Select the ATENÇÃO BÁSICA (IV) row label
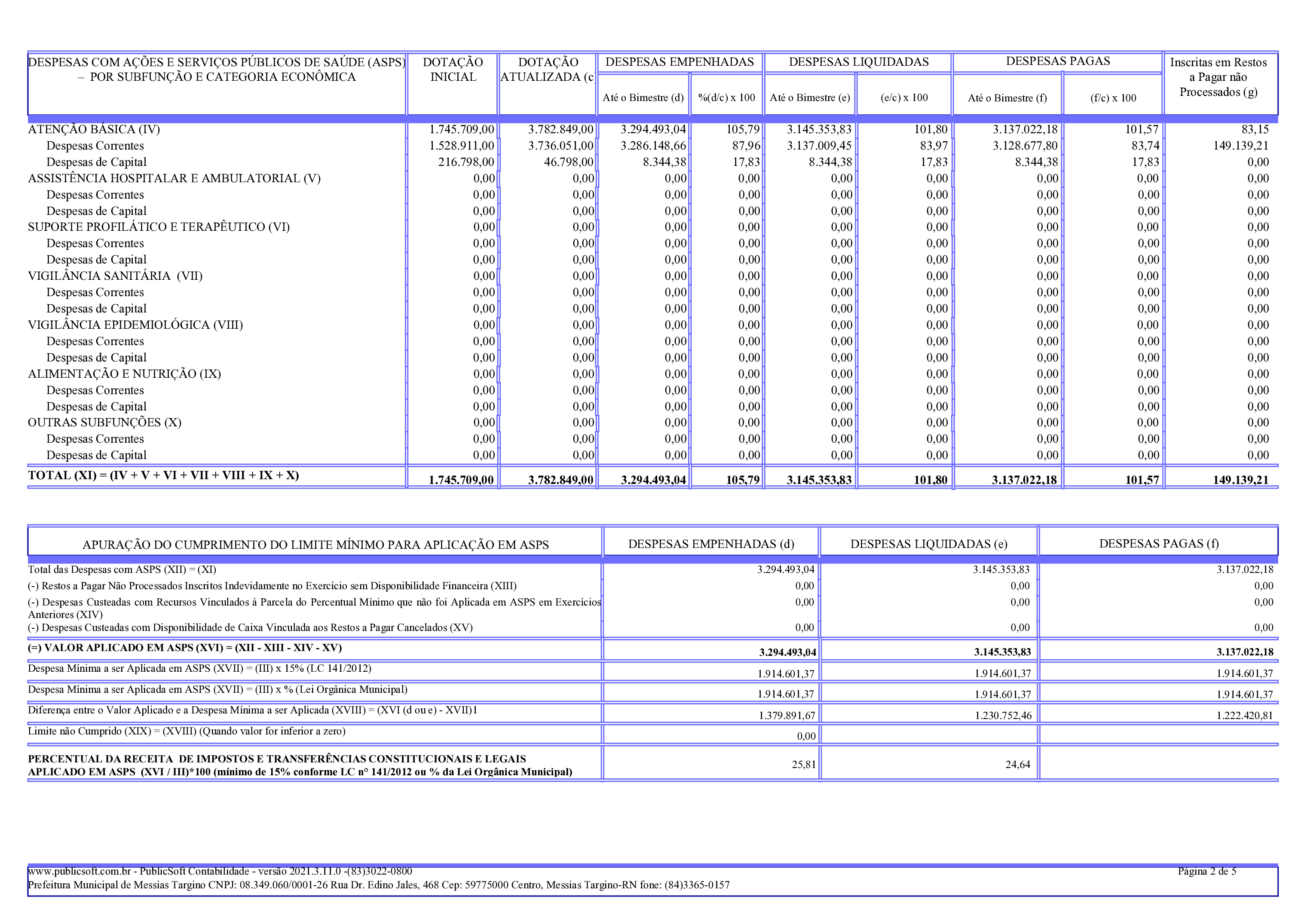1307x924 pixels. tap(94, 129)
